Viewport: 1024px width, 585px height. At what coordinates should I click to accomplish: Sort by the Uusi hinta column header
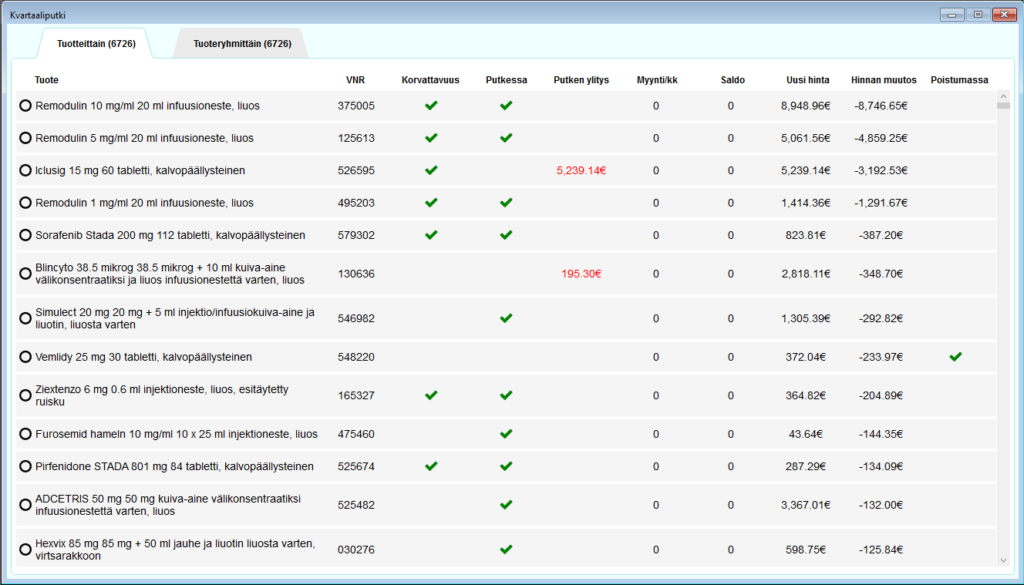pyautogui.click(x=808, y=80)
